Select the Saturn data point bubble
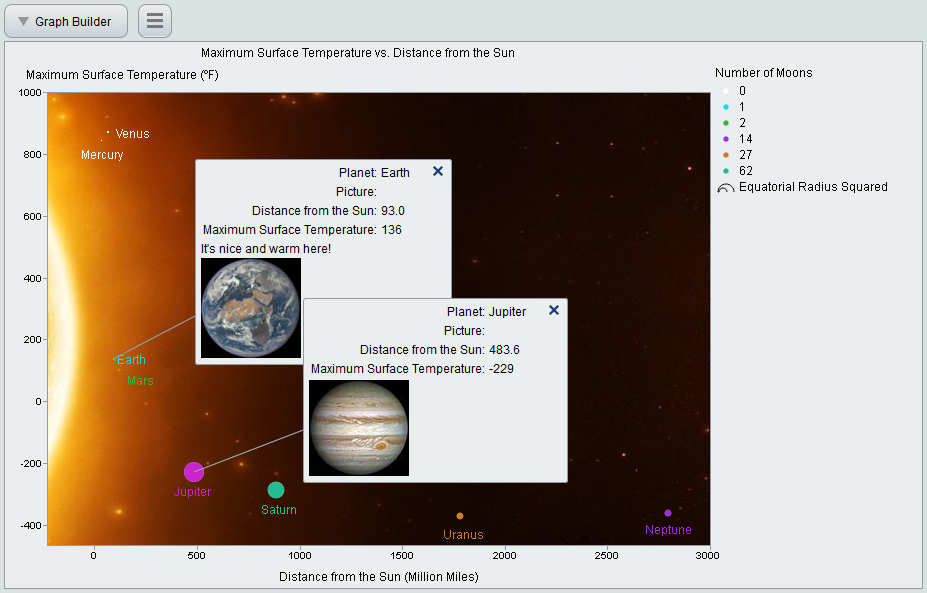The image size is (927, 593). pyautogui.click(x=275, y=490)
